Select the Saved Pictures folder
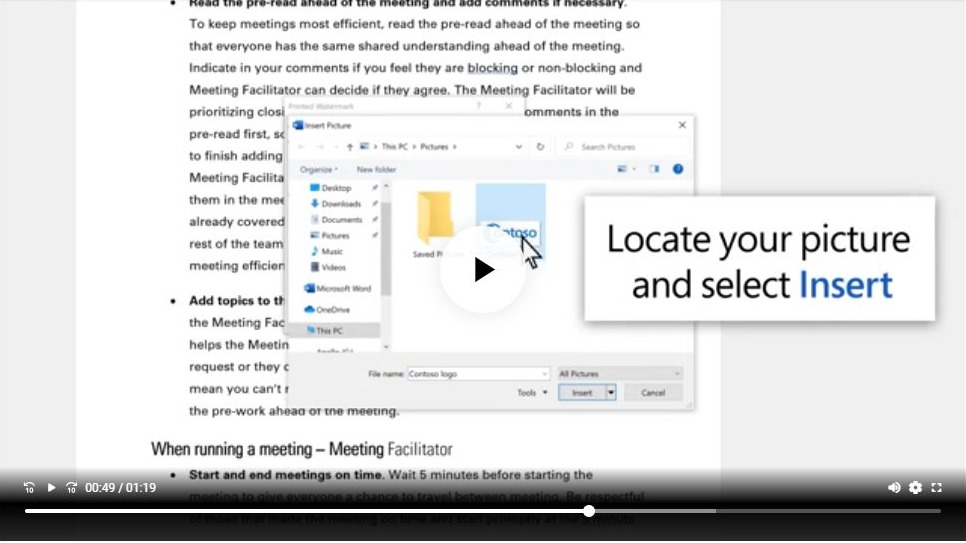966x543 pixels. tap(435, 224)
